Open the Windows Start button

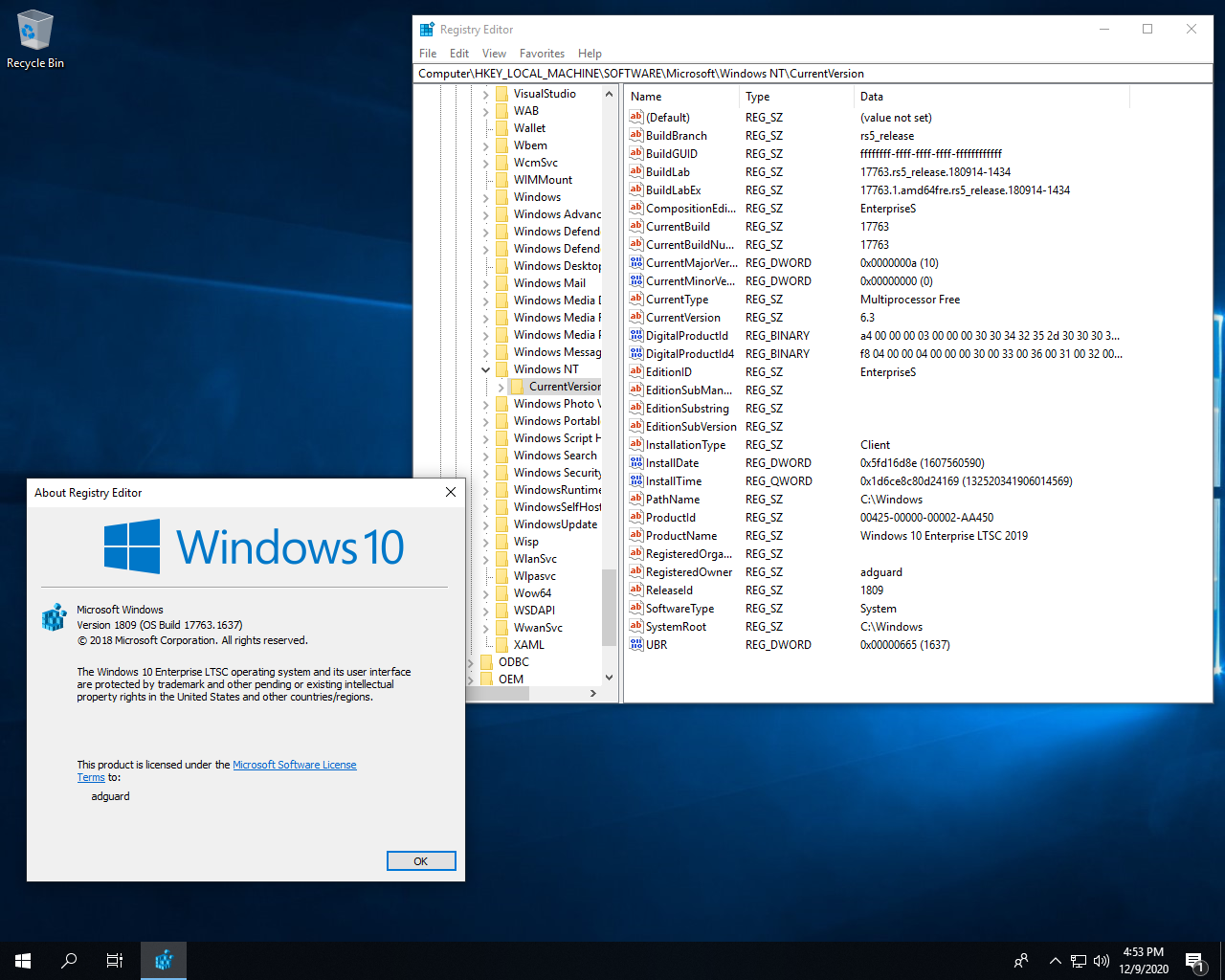(23, 961)
